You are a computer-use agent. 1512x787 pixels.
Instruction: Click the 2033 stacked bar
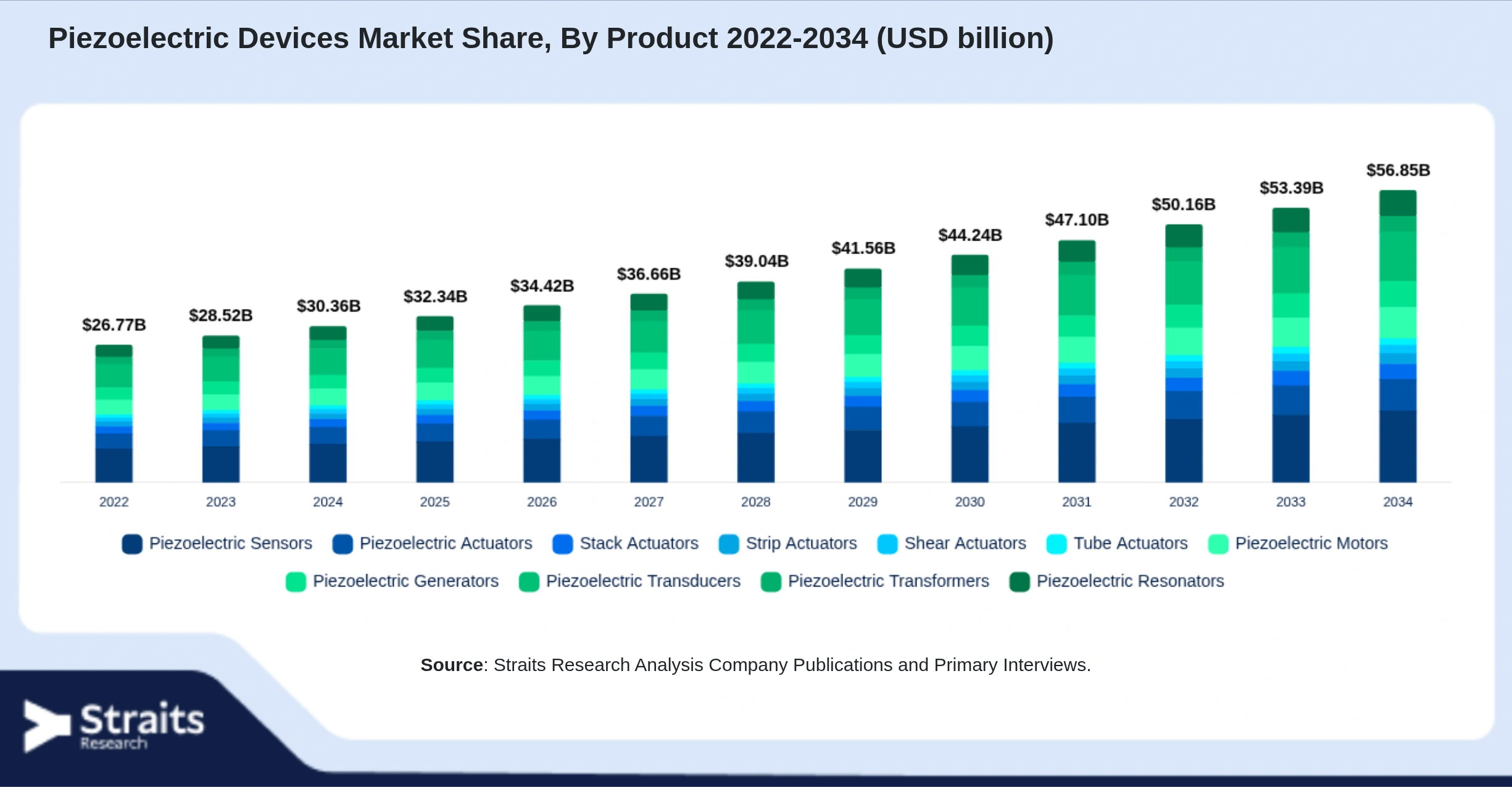pyautogui.click(x=1290, y=345)
